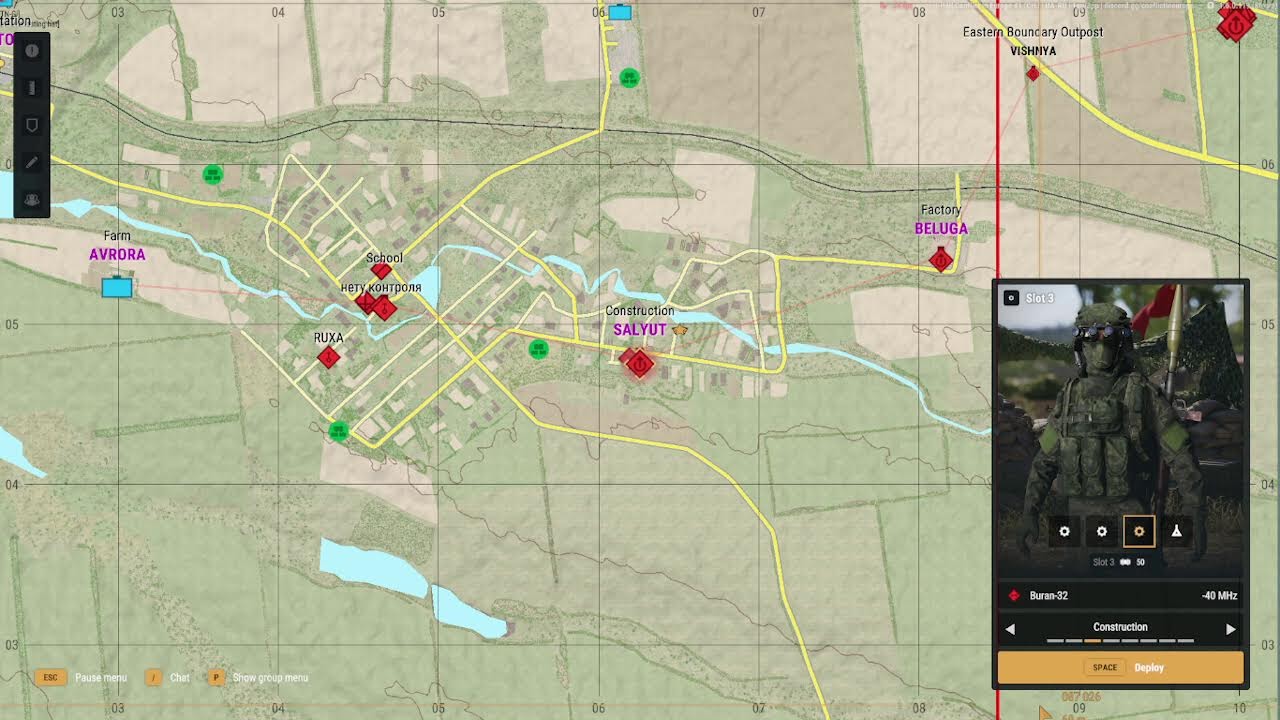Choose the first gear loadout option

pos(1064,532)
